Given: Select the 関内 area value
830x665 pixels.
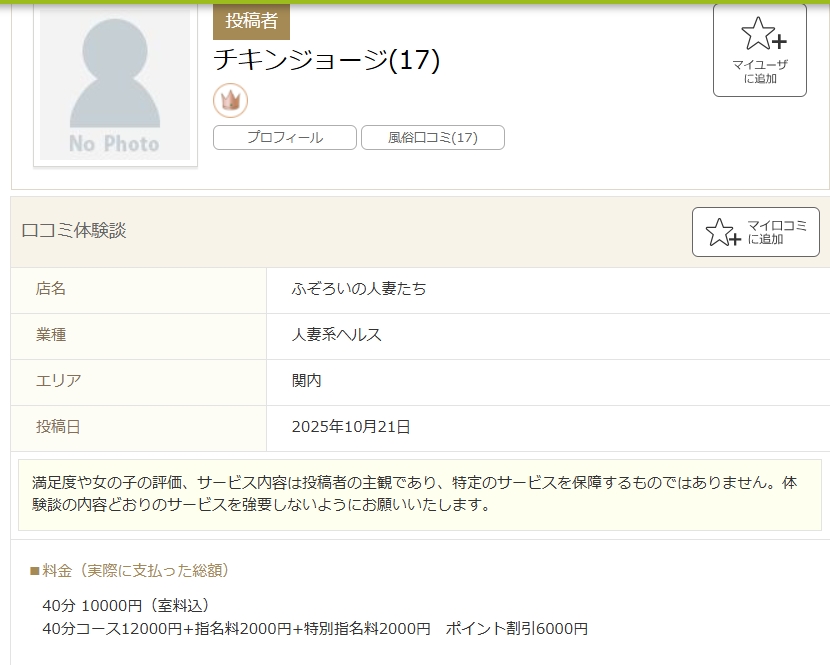Looking at the screenshot, I should click(x=307, y=381).
